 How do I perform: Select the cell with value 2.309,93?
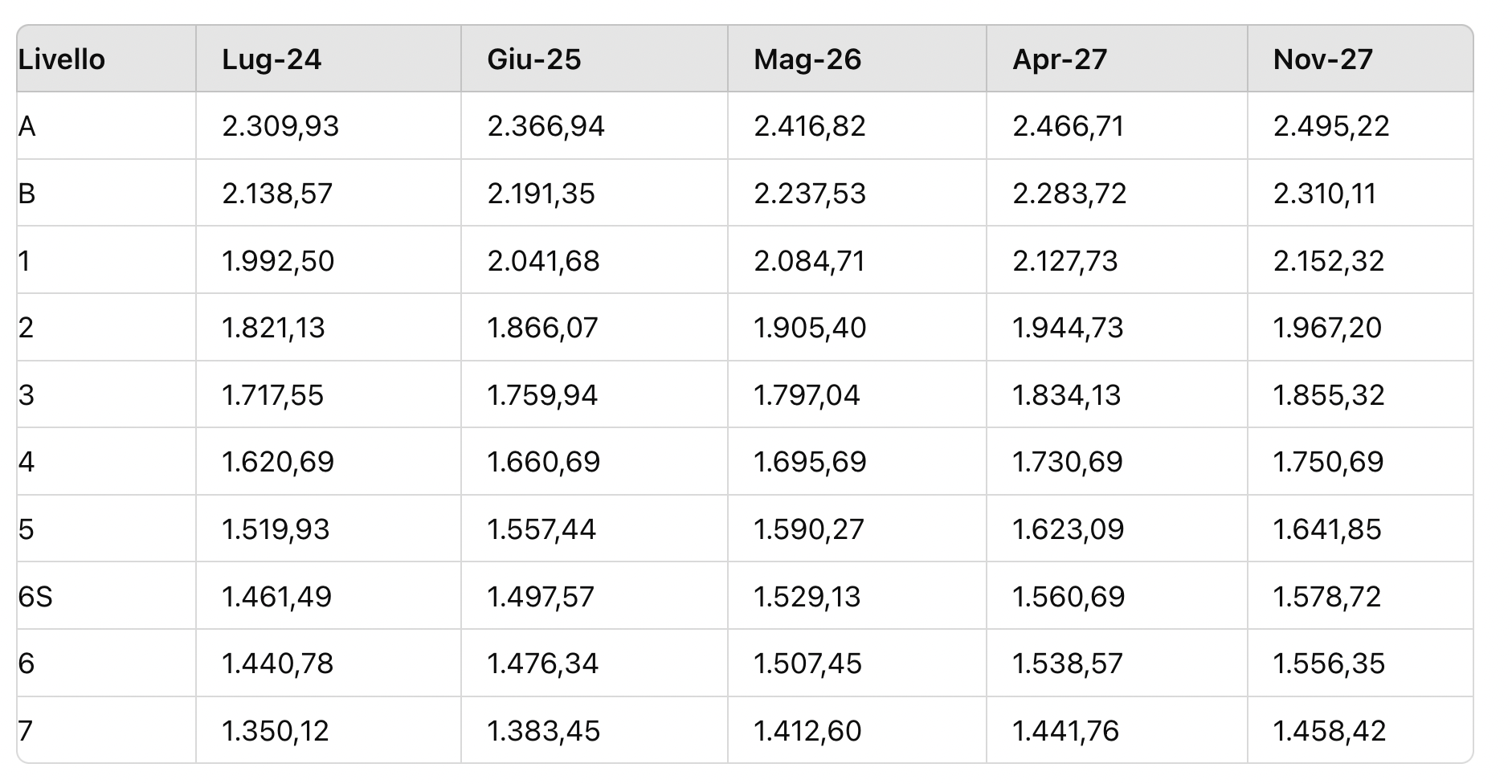280,126
